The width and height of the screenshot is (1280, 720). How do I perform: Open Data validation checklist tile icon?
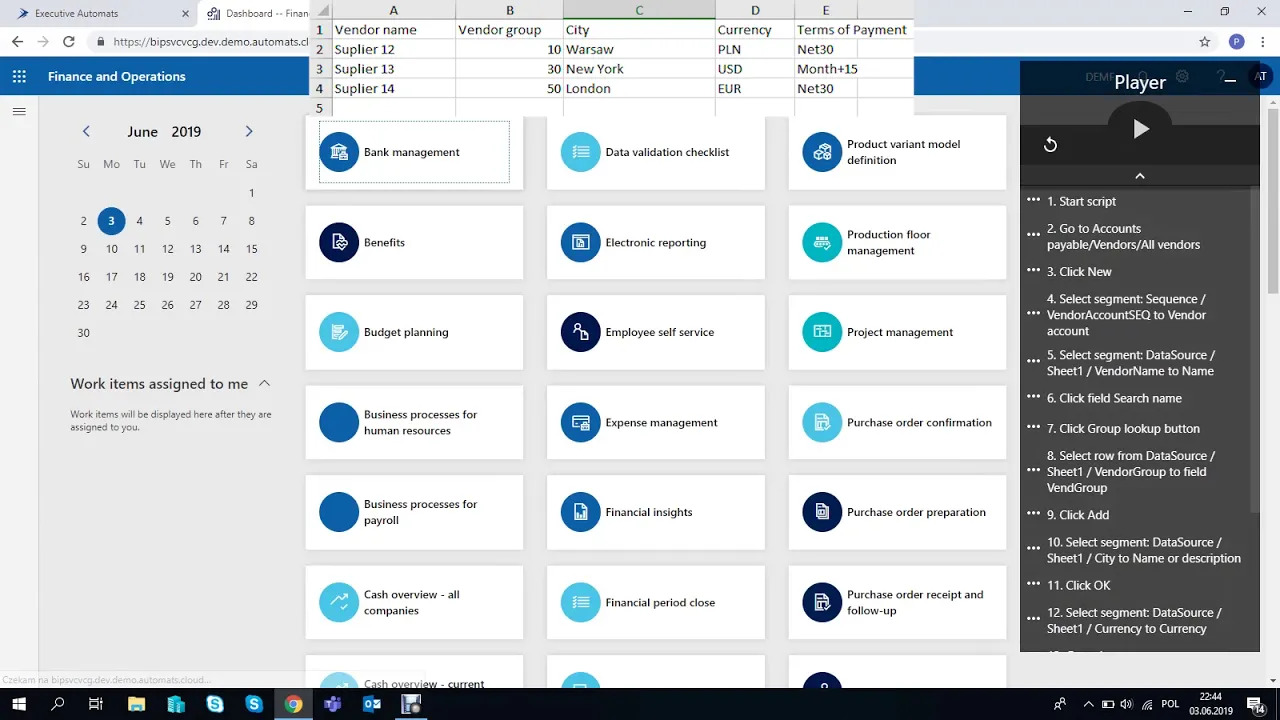tap(581, 152)
